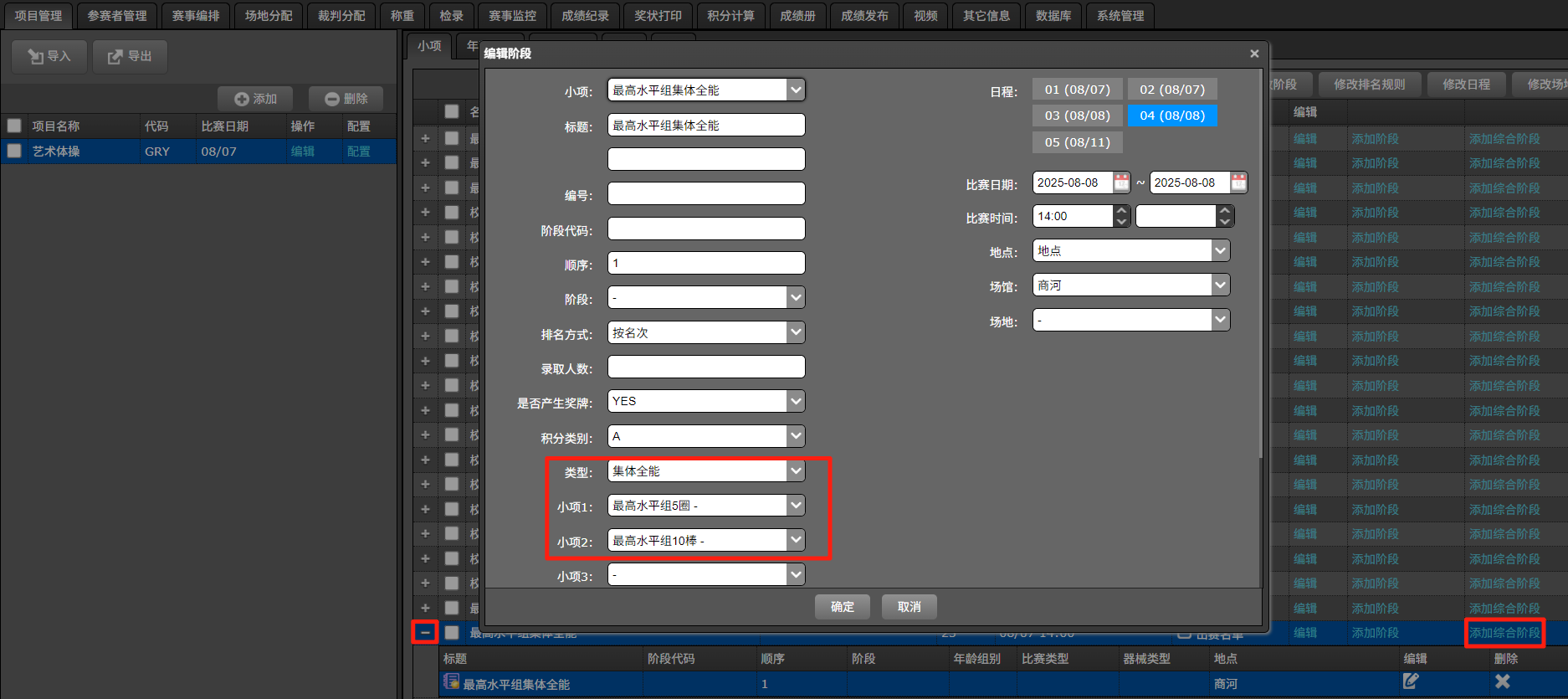Open the 类型 dropdown showing 集体全能
The width and height of the screenshot is (1568, 699).
pos(796,471)
